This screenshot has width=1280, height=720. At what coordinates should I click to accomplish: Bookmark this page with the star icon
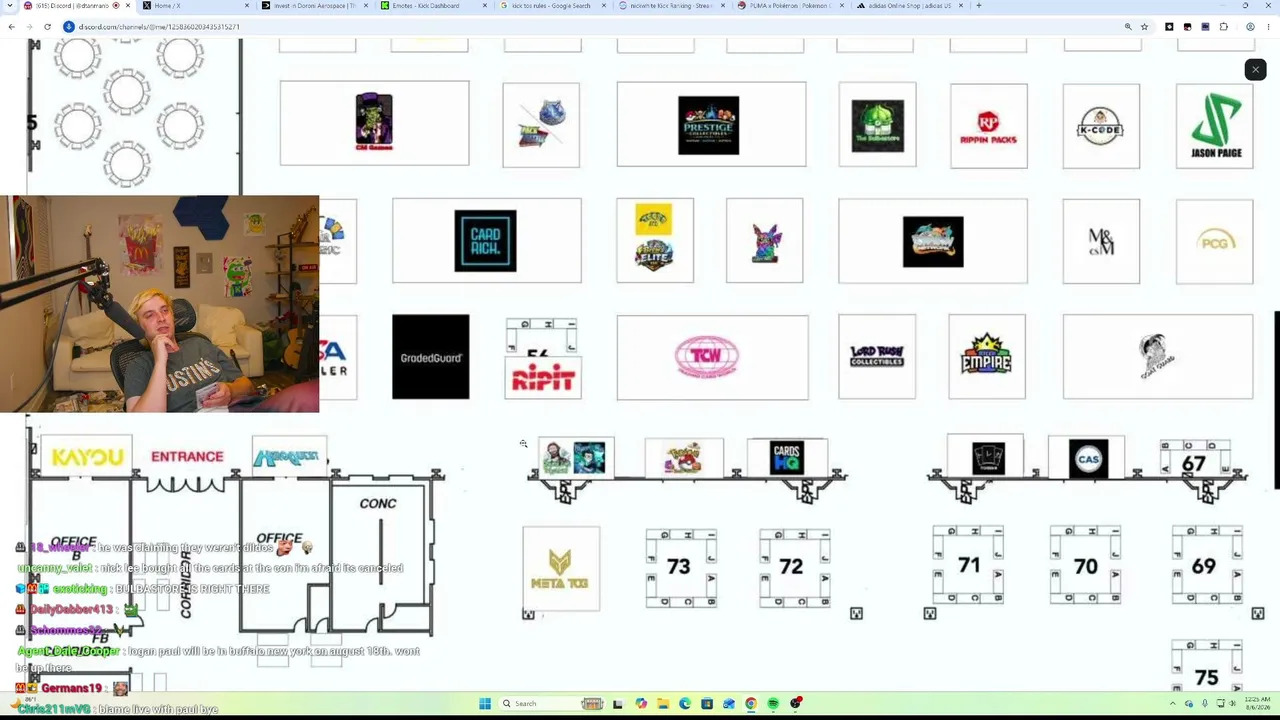click(x=1144, y=27)
